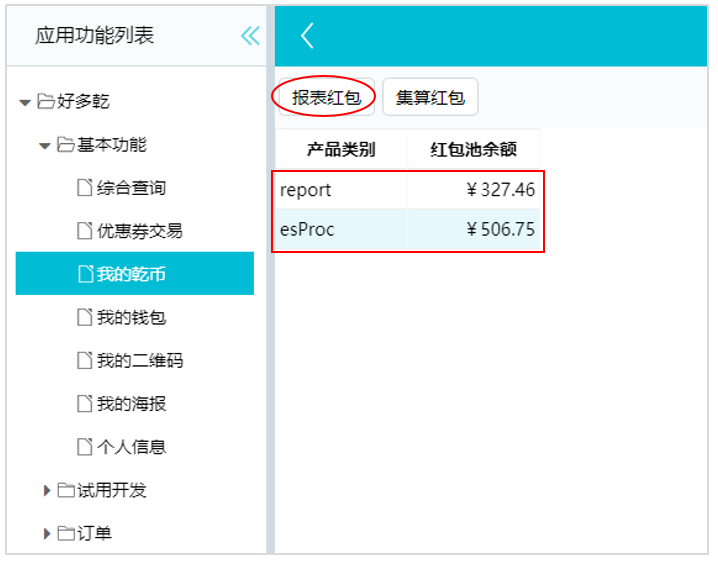Screen dimensions: 718x562
Task: Open 优惠券交易 in the function tree
Action: pos(140,231)
